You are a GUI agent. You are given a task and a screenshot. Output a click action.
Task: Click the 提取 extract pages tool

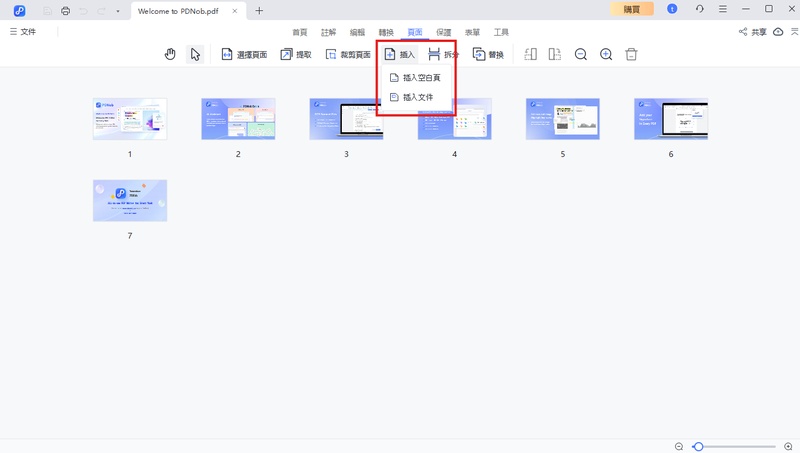coord(296,55)
